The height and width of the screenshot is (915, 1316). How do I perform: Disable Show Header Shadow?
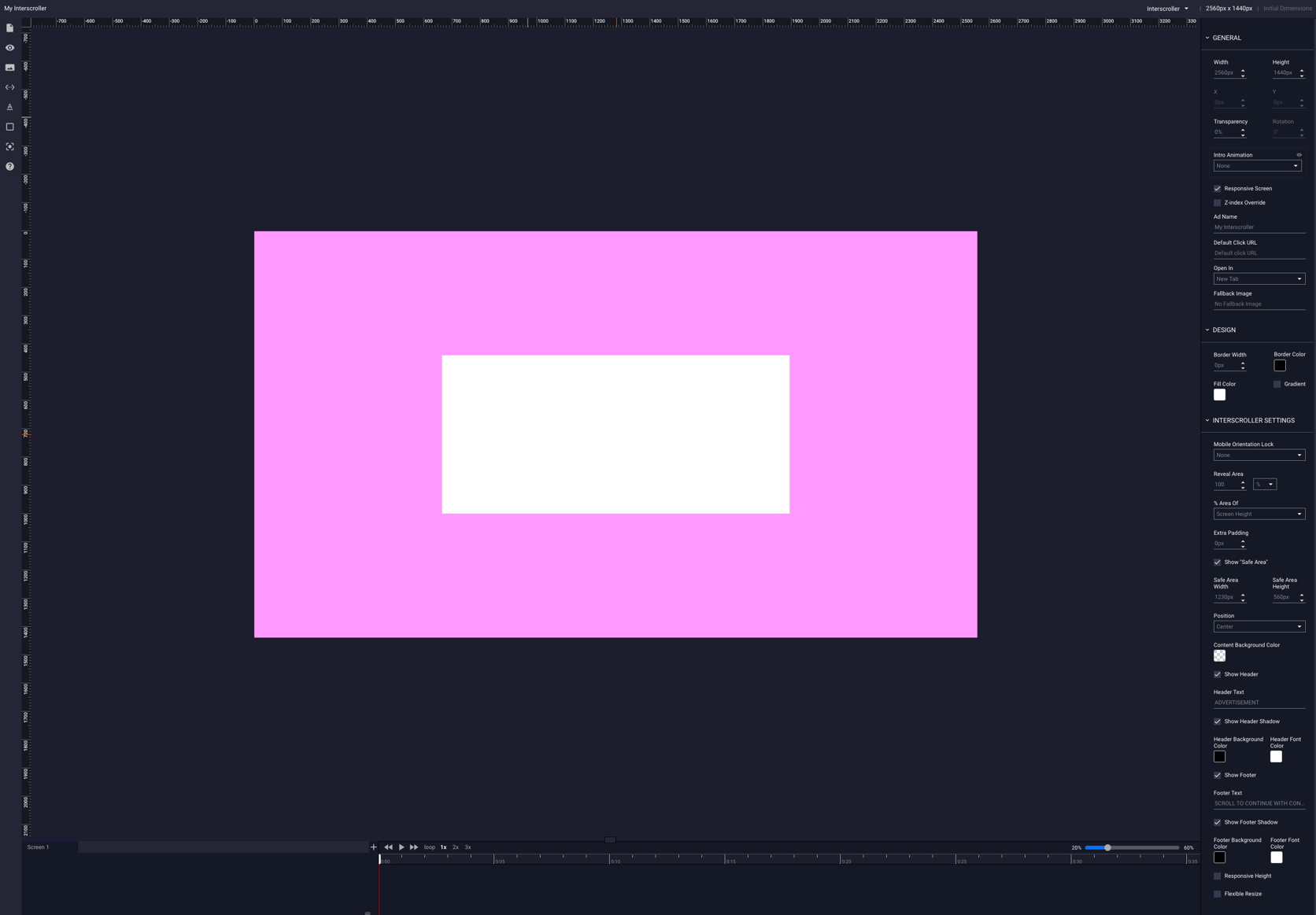coord(1217,721)
